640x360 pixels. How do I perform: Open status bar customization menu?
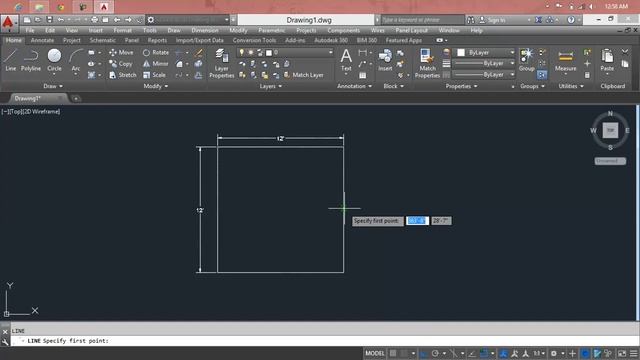(634, 353)
